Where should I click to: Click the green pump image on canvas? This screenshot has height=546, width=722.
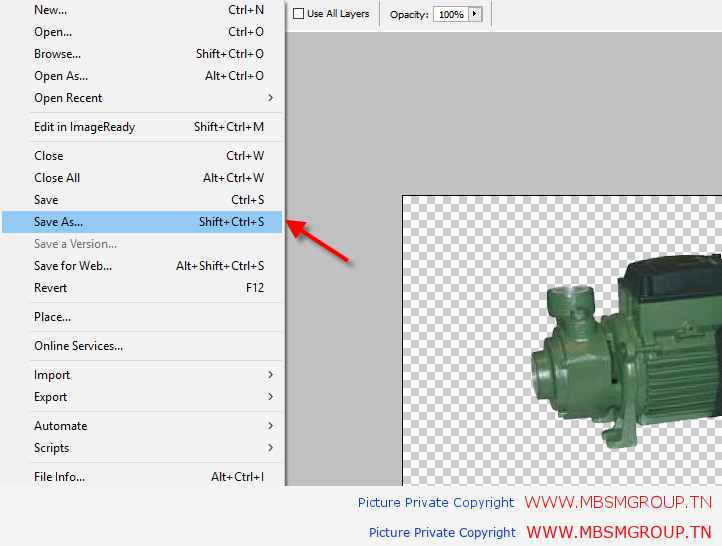(x=627, y=351)
